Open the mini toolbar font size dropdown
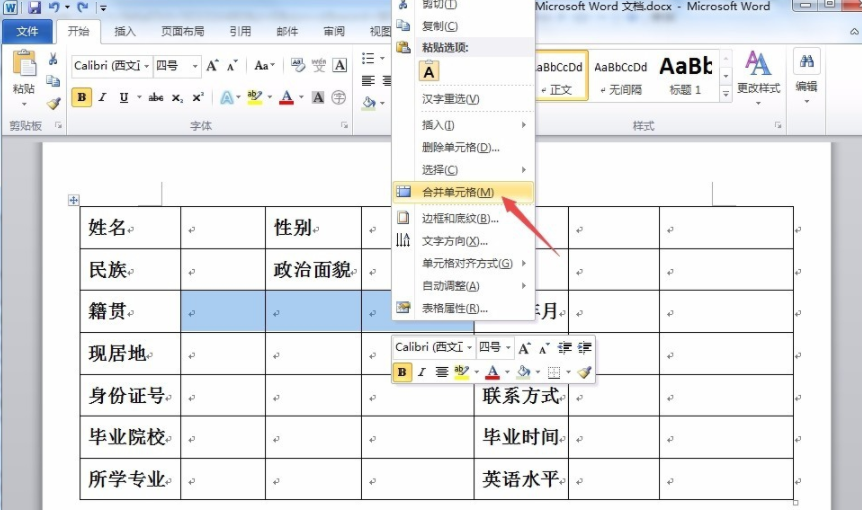Screen dimensions: 862x510 pyautogui.click(x=508, y=347)
